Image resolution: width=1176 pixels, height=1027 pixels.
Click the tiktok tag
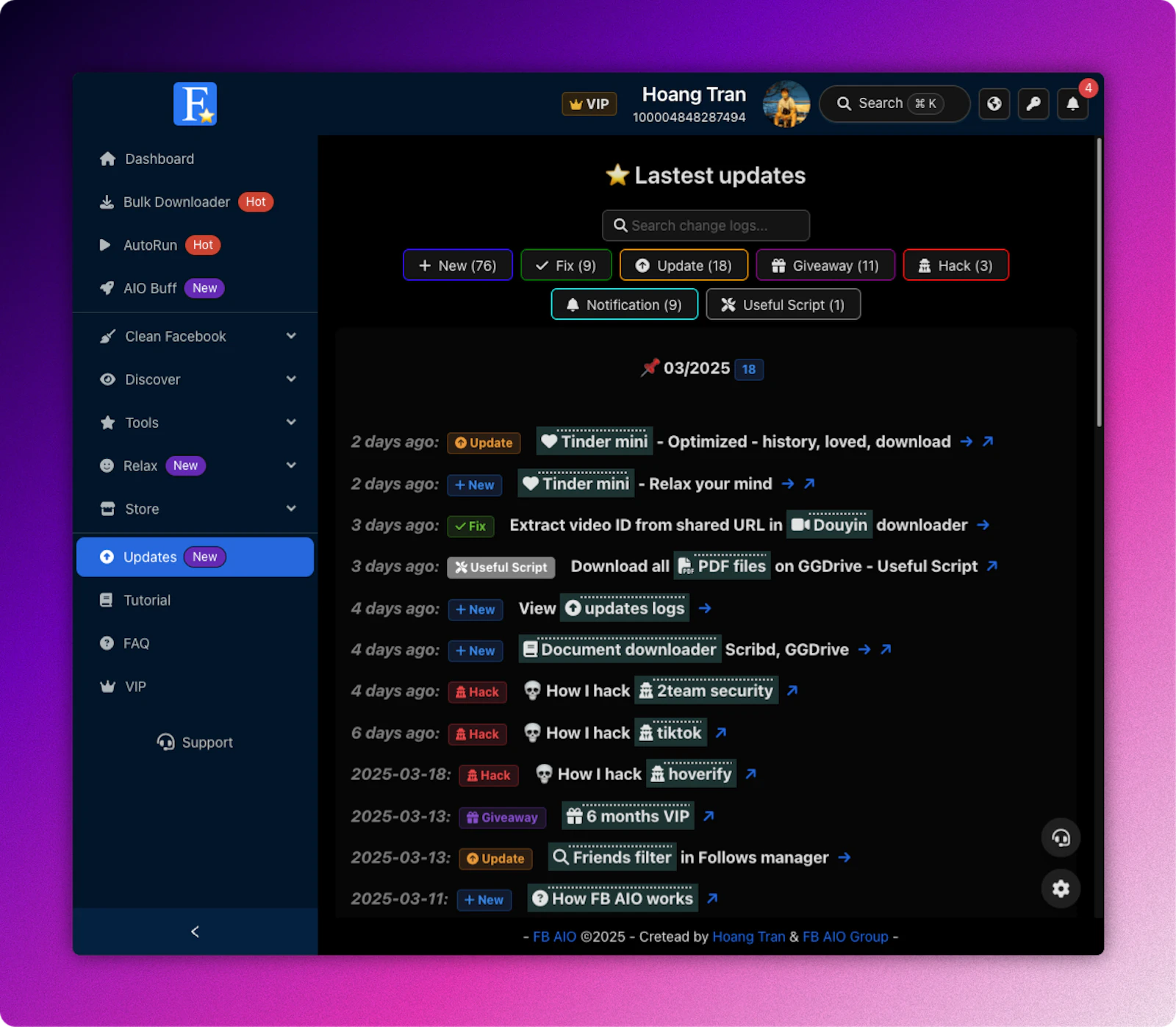pos(670,733)
